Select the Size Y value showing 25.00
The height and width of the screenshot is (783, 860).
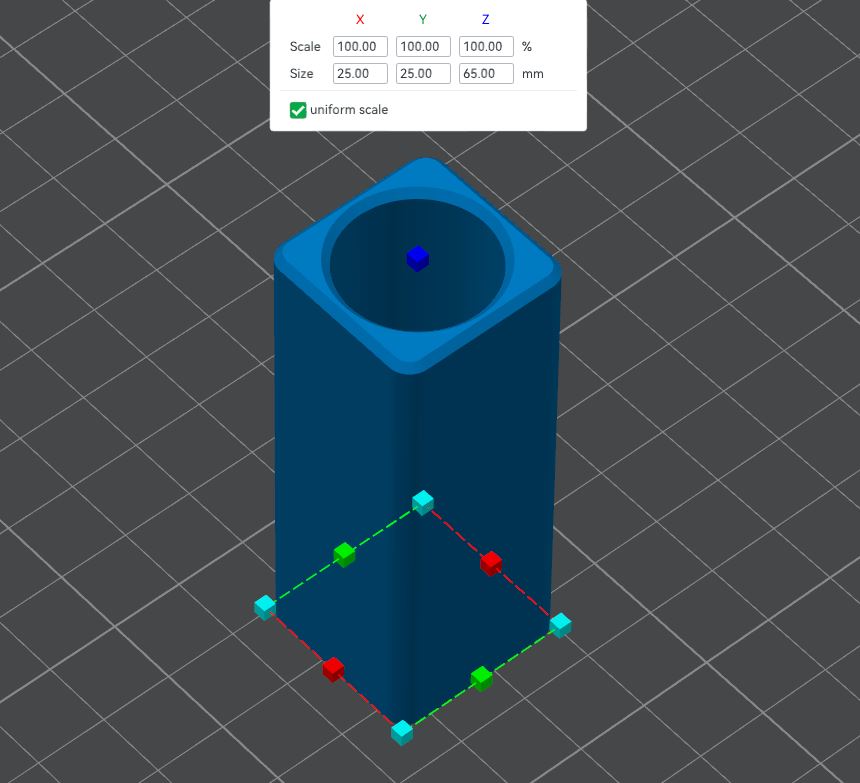point(422,73)
